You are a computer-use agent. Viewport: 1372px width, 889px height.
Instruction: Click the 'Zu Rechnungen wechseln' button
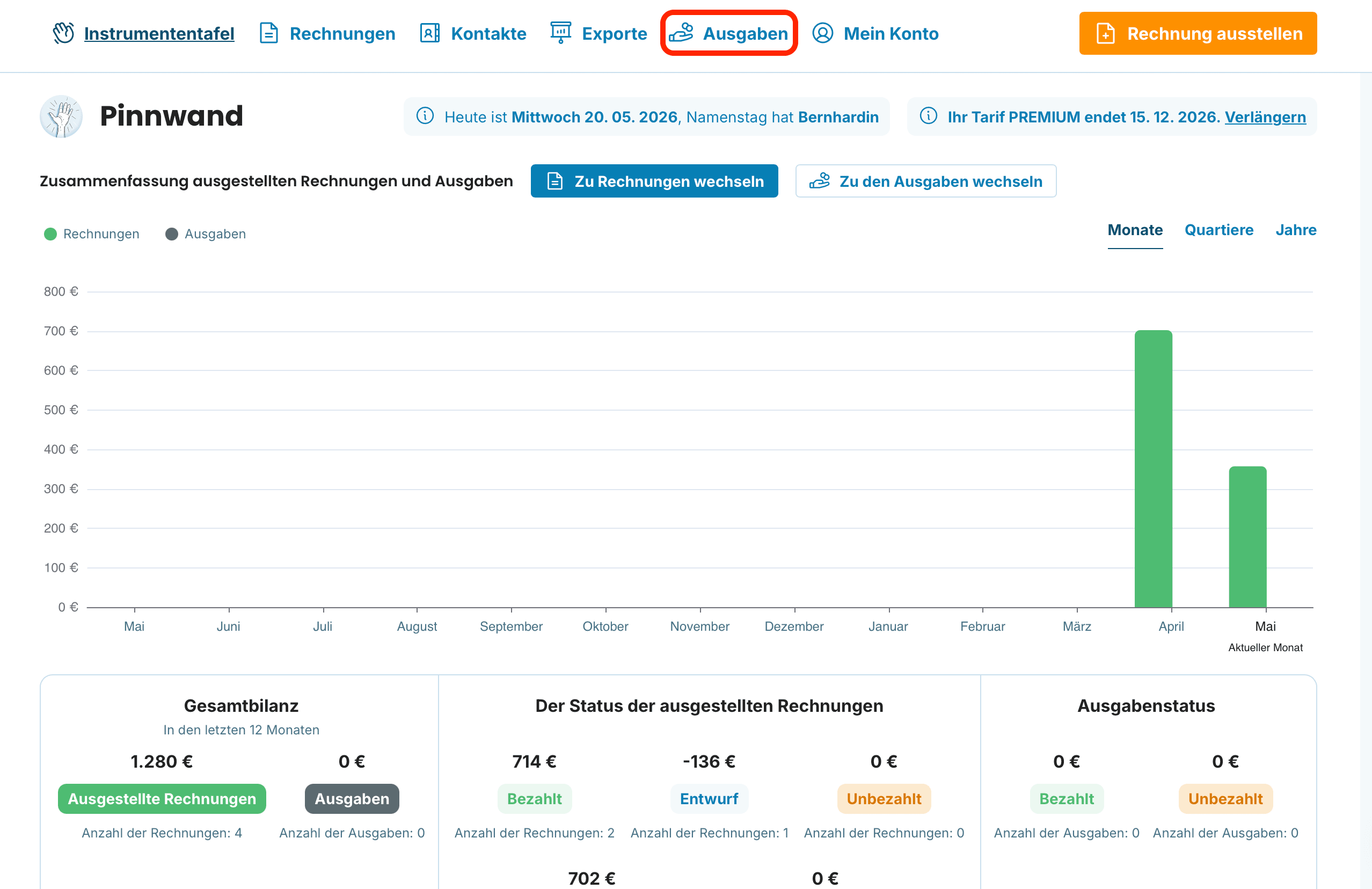654,181
